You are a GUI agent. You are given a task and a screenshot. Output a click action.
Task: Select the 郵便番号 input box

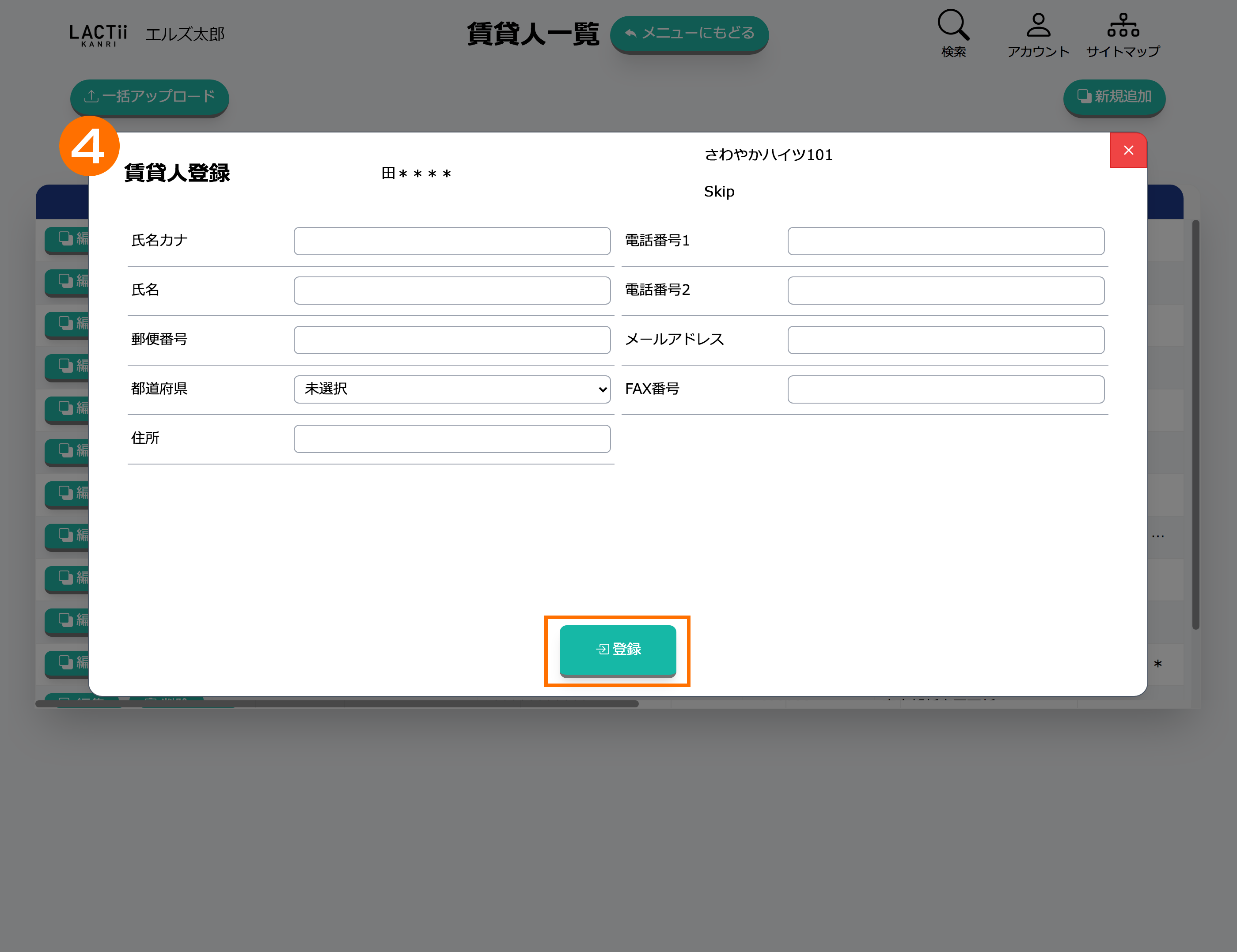(452, 340)
